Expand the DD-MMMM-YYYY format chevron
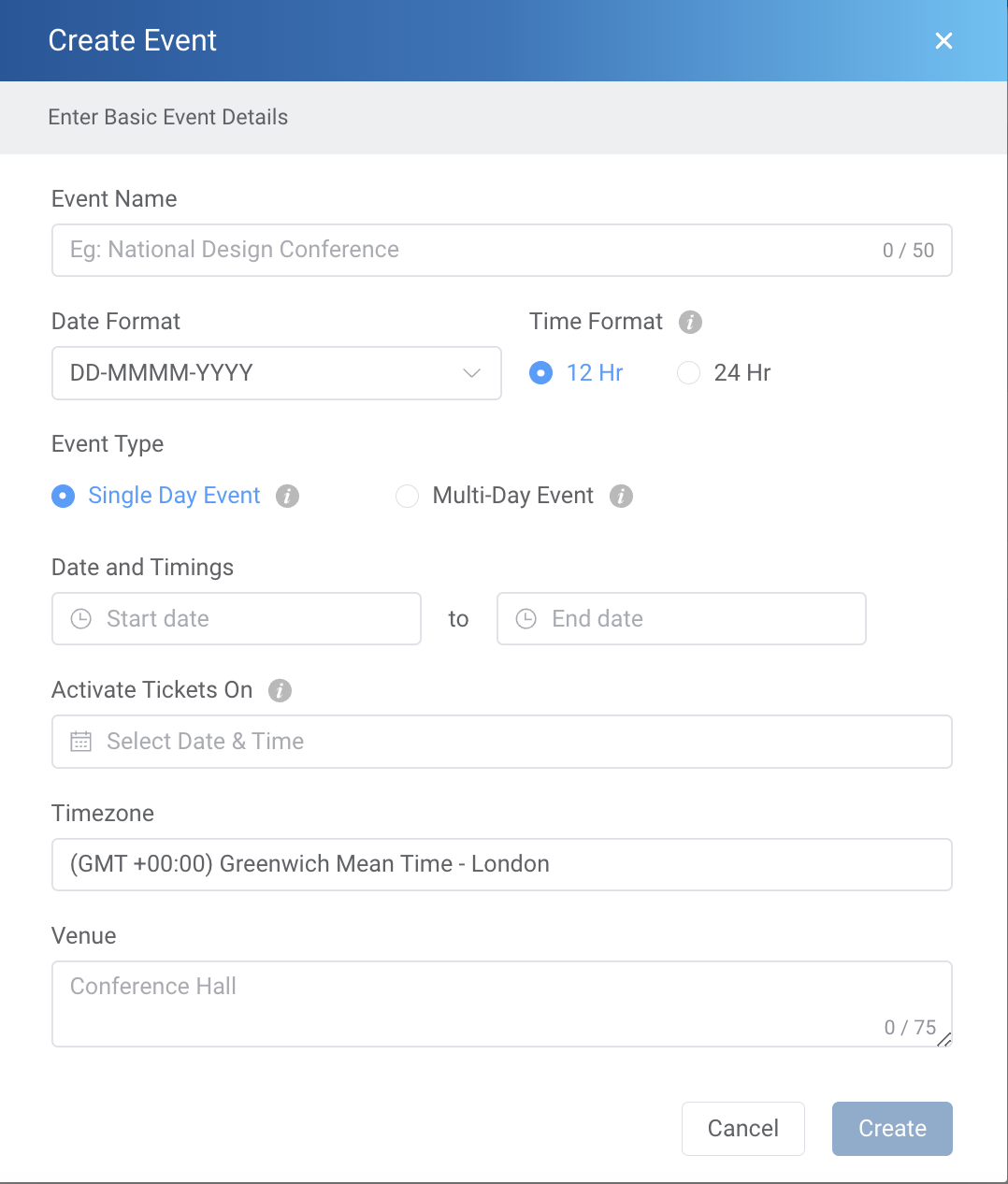Viewport: 1008px width, 1184px height. point(471,372)
